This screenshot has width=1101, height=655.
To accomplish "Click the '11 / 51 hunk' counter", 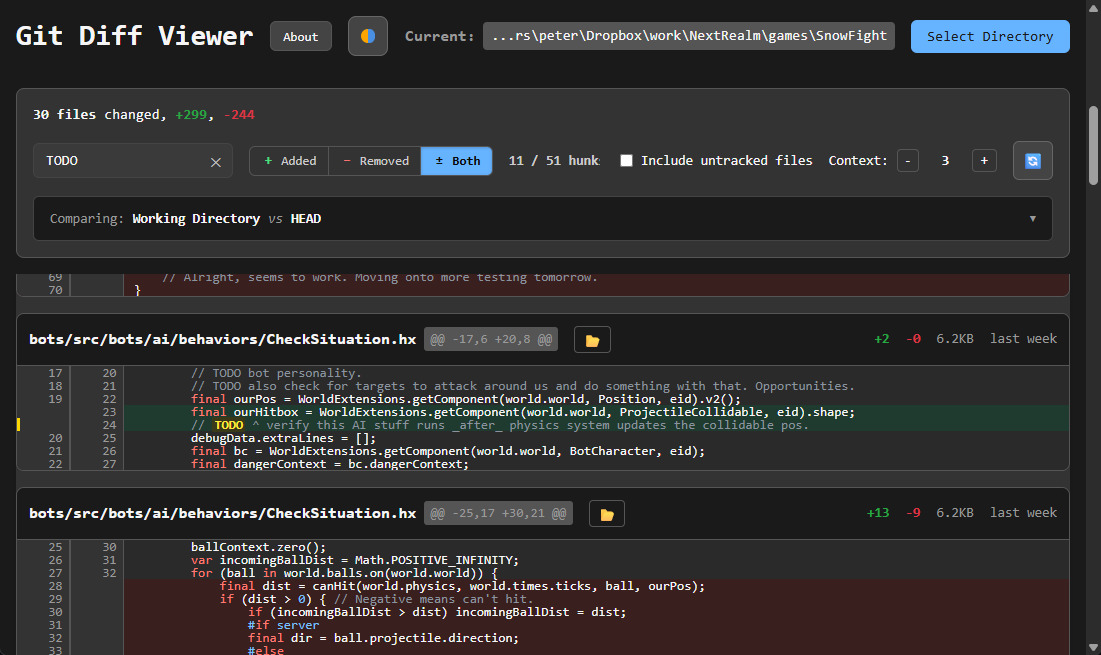I will coord(554,161).
